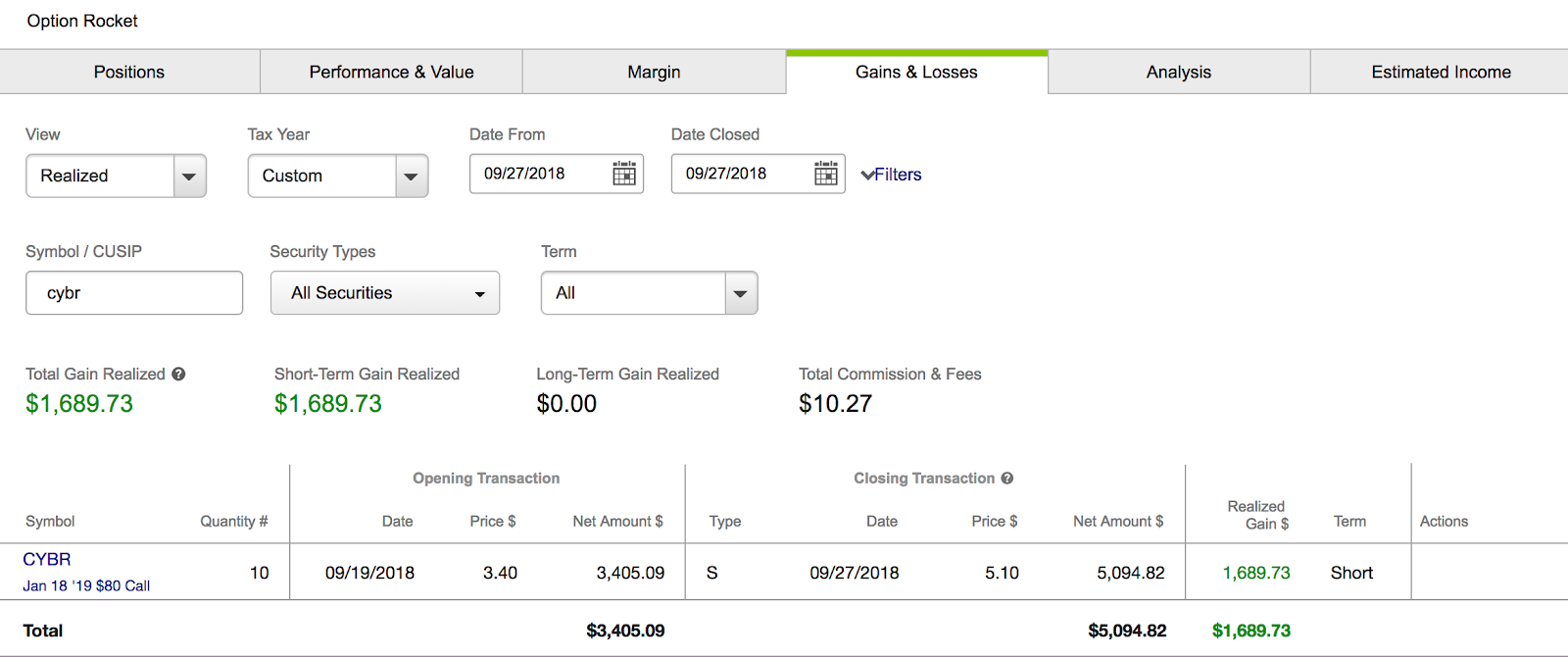Click the Date From text field
Viewport: 1568px width, 657px height.
coord(539,175)
